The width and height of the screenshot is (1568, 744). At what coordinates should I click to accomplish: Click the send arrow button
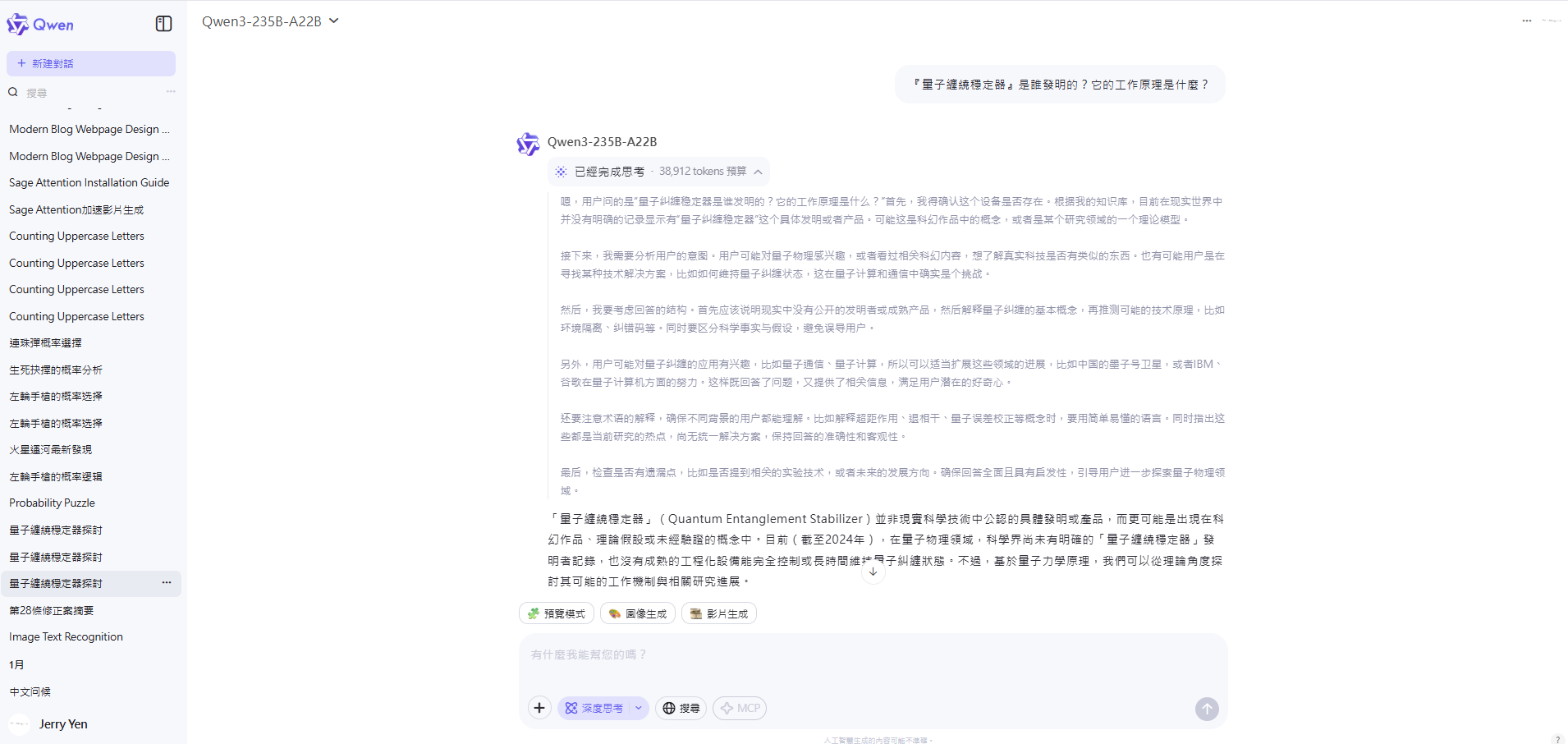(x=1207, y=709)
